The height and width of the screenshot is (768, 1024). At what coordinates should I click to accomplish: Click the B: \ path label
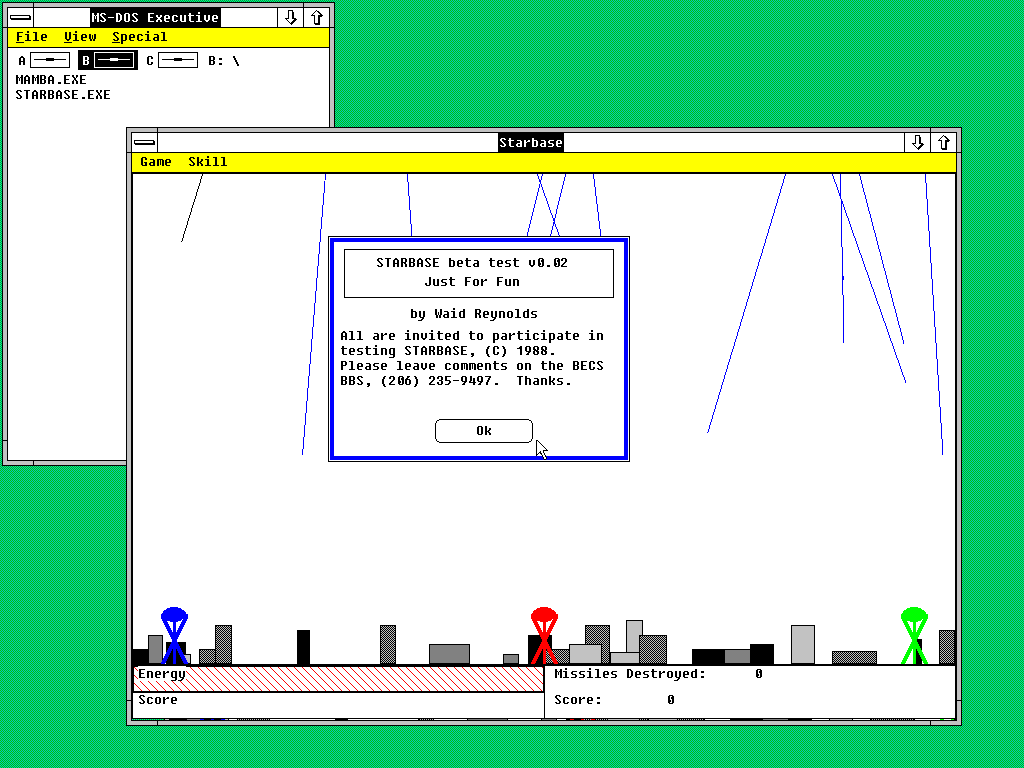tap(224, 61)
